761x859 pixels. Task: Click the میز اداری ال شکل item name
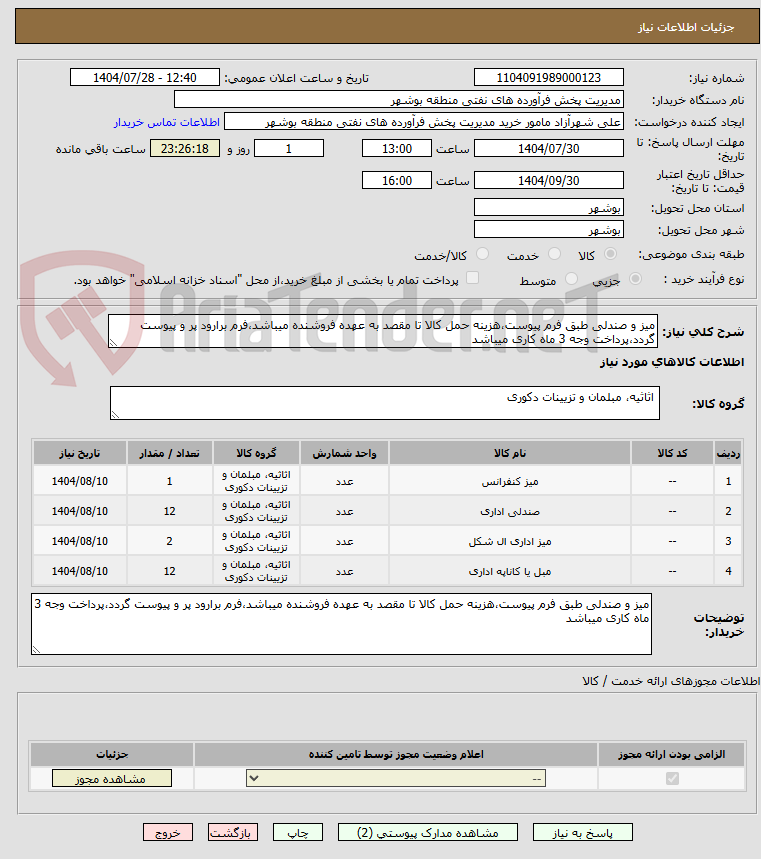pos(510,542)
